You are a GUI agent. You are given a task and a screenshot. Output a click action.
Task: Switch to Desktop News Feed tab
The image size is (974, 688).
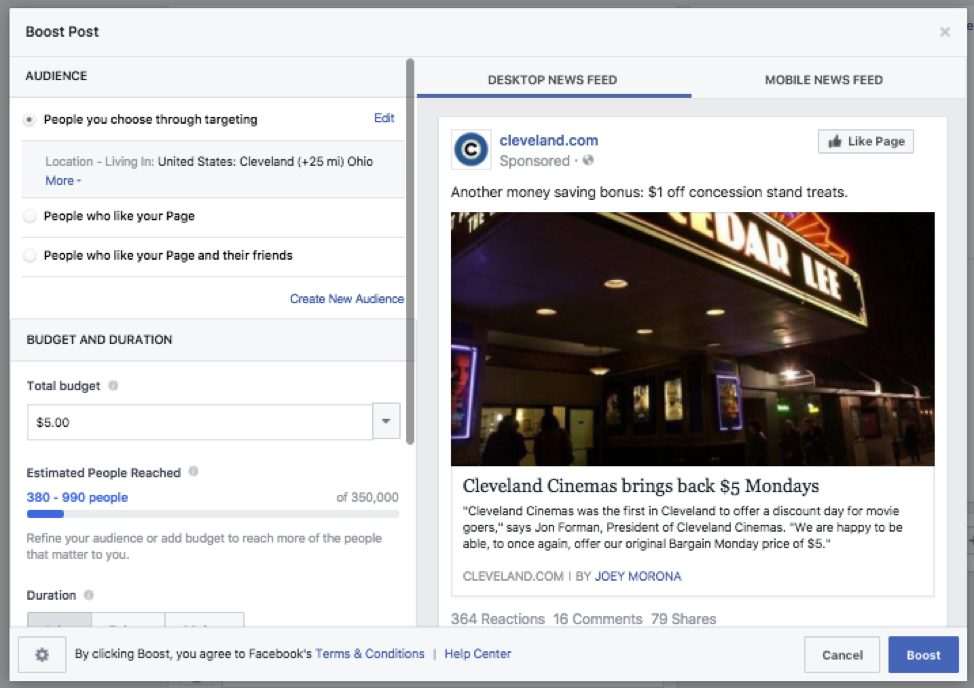click(x=553, y=79)
